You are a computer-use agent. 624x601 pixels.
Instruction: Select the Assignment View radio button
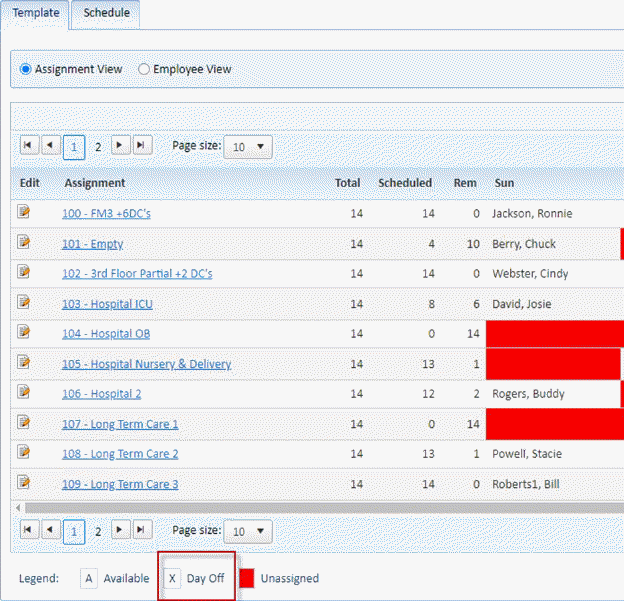click(27, 70)
